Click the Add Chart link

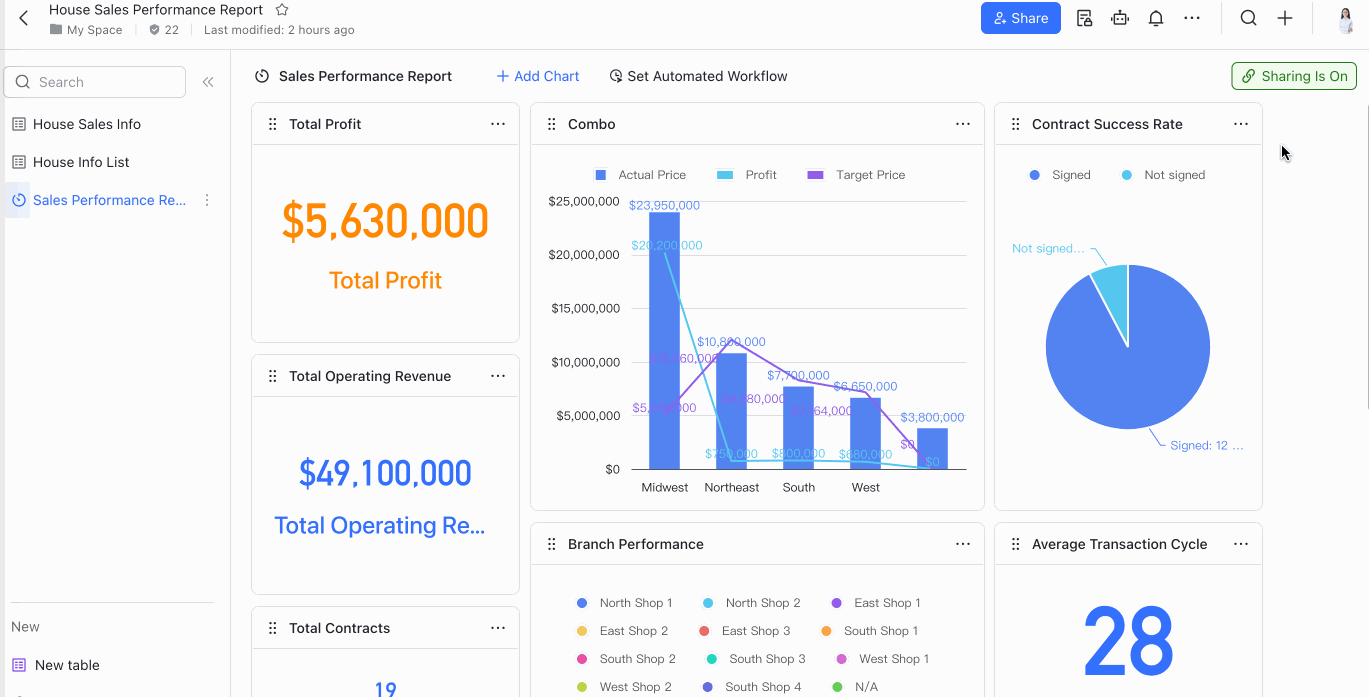pos(537,76)
